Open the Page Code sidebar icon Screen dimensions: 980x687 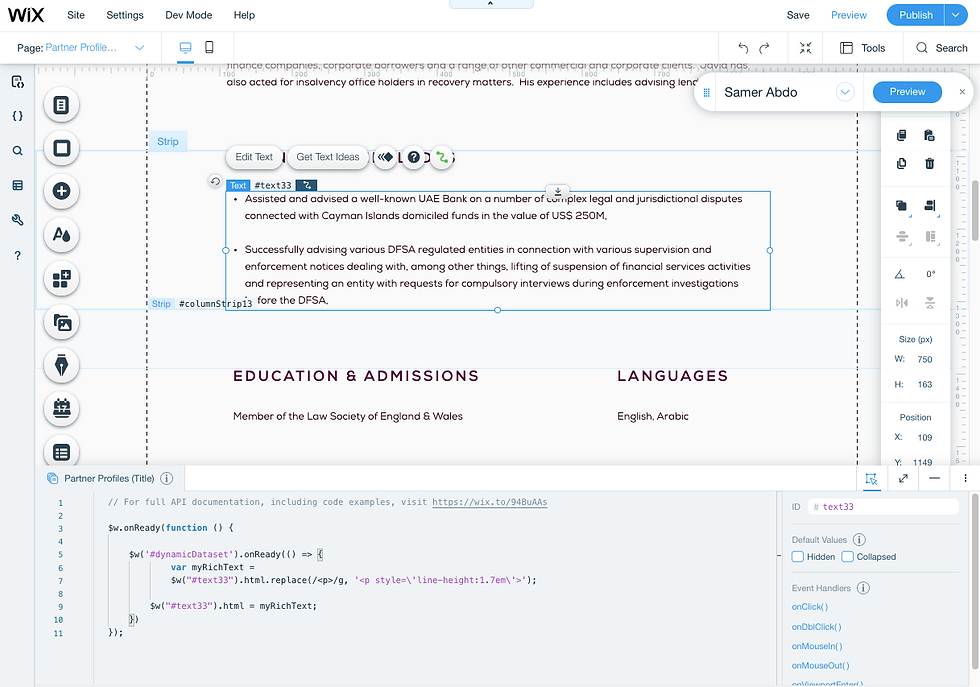(x=17, y=82)
